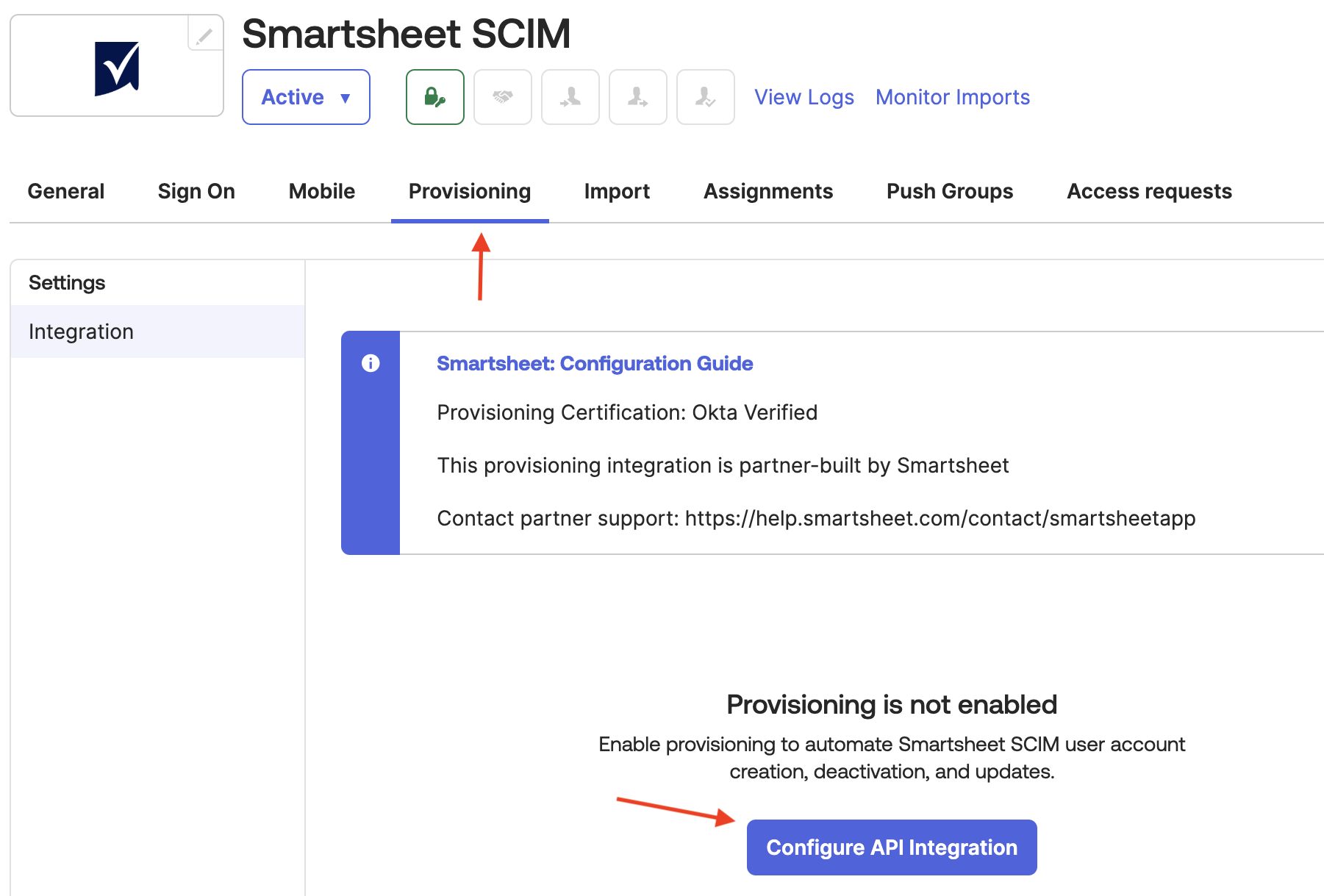Switch to the General tab
This screenshot has width=1324, height=896.
(66, 191)
